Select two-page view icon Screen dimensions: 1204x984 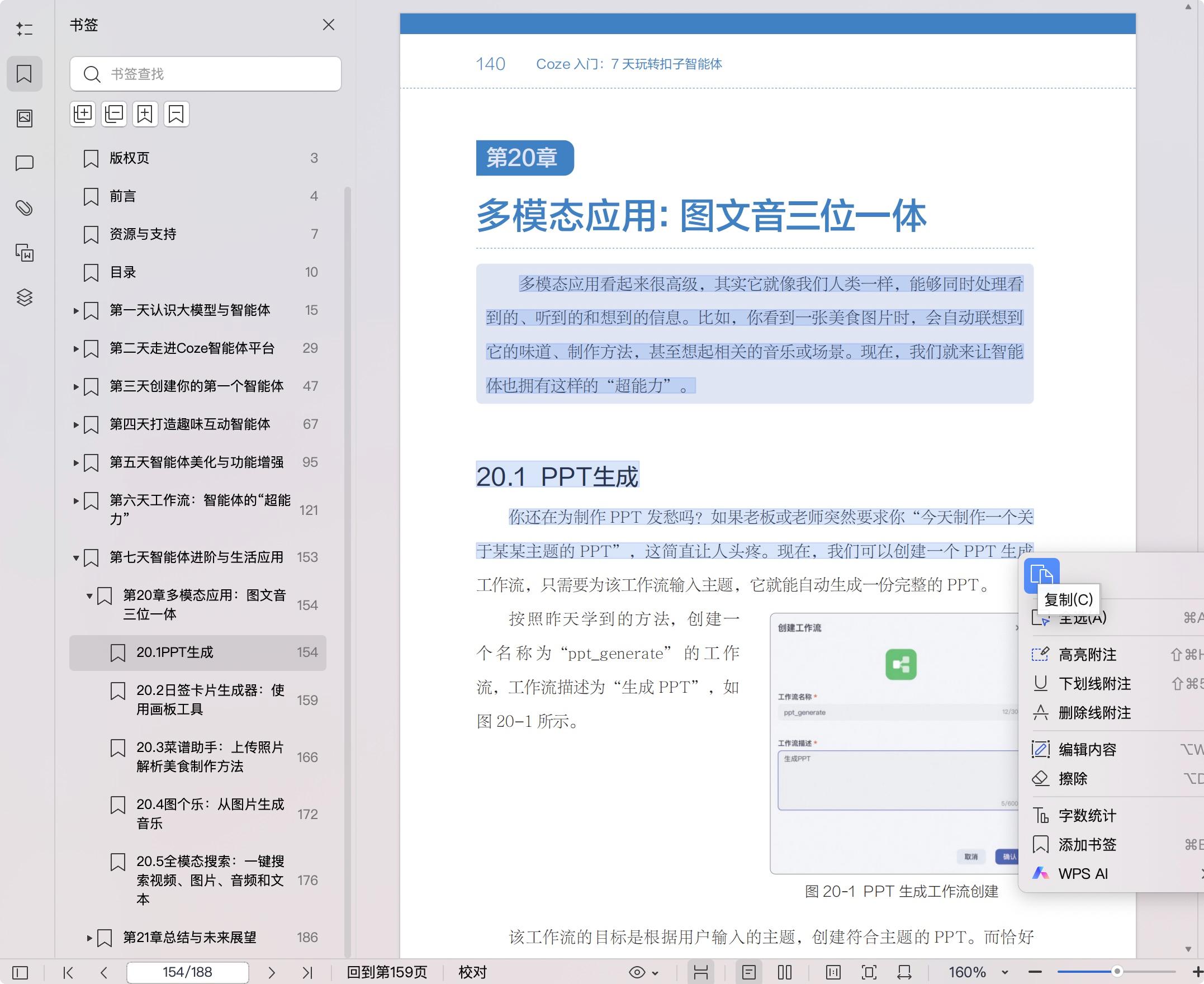click(785, 972)
